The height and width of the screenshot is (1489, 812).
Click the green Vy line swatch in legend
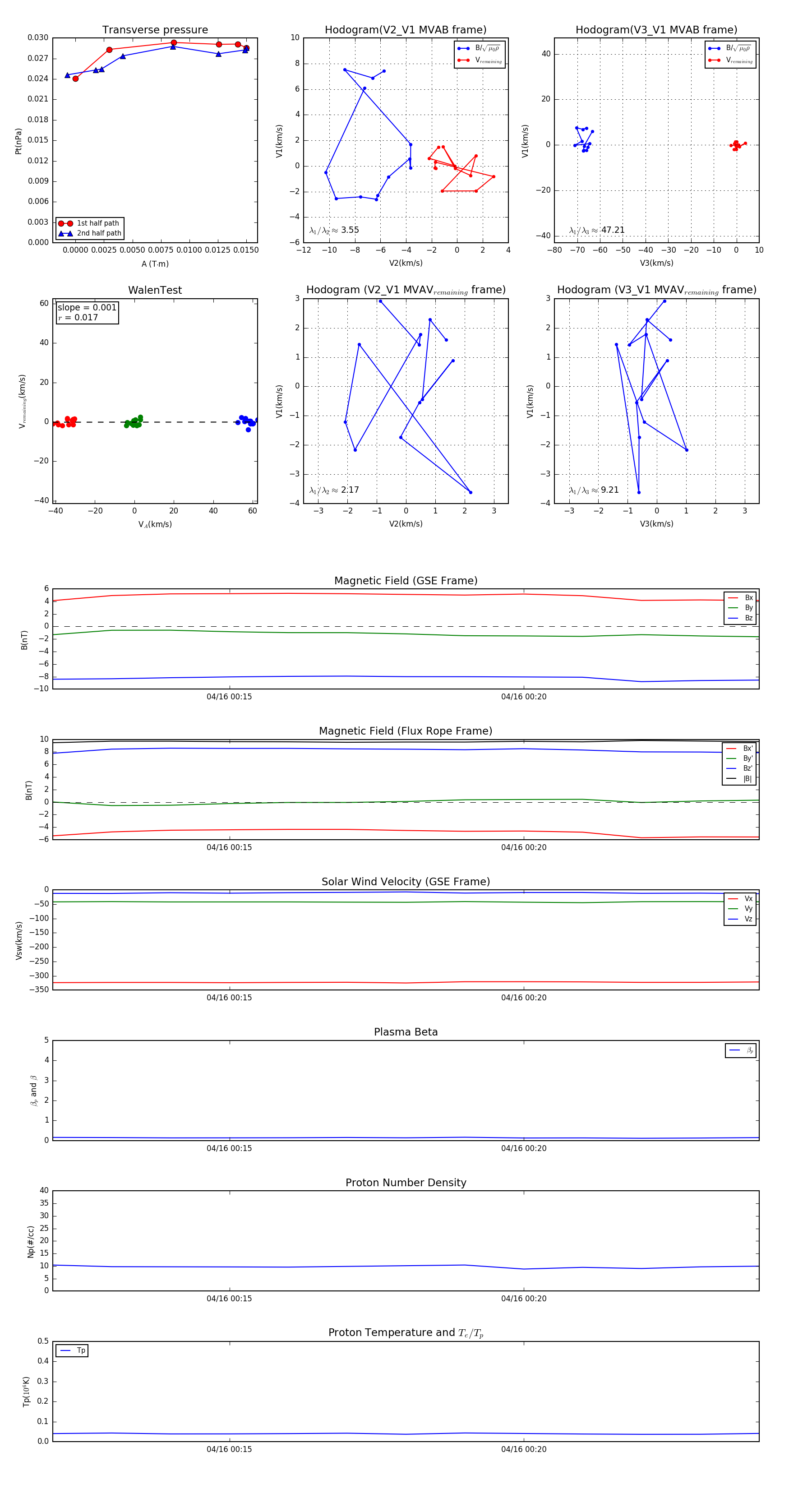(733, 909)
